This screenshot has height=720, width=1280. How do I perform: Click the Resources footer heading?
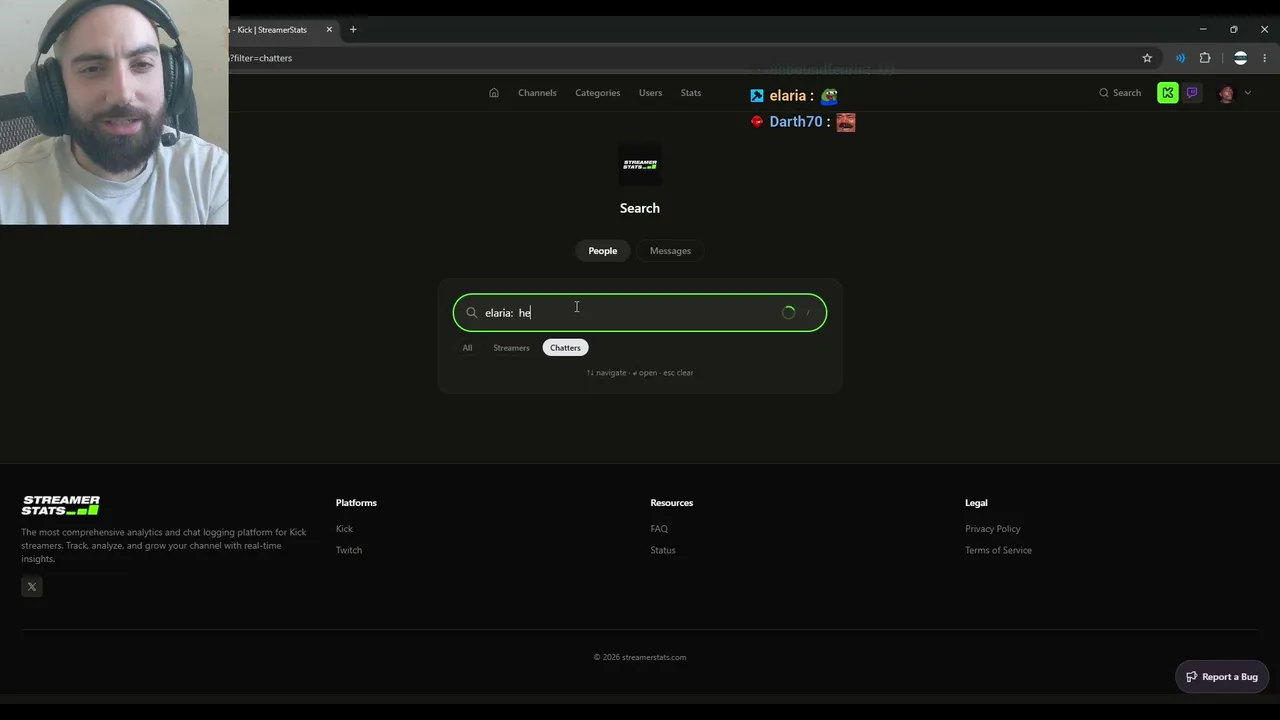click(671, 503)
